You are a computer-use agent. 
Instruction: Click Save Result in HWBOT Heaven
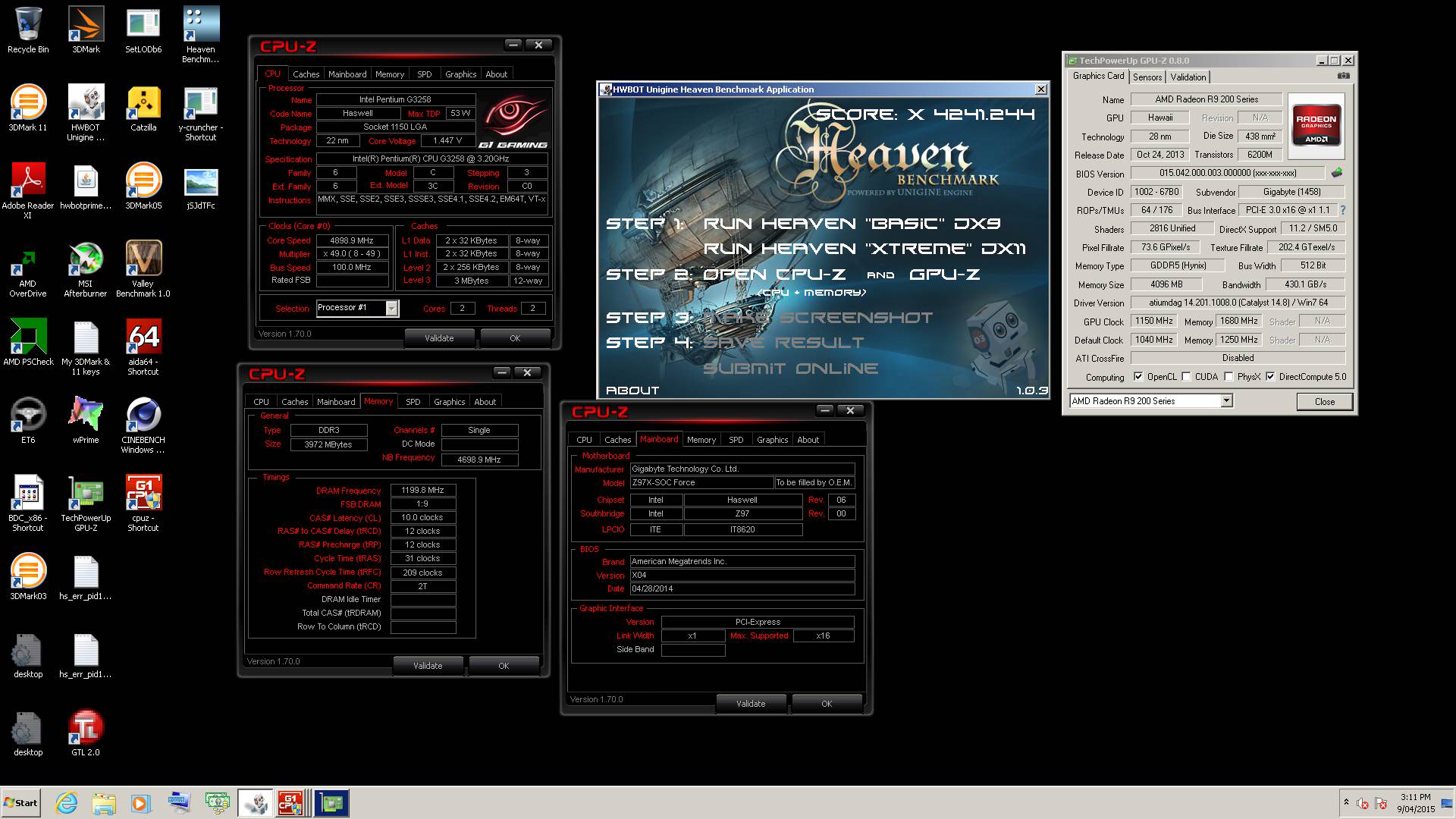point(783,343)
